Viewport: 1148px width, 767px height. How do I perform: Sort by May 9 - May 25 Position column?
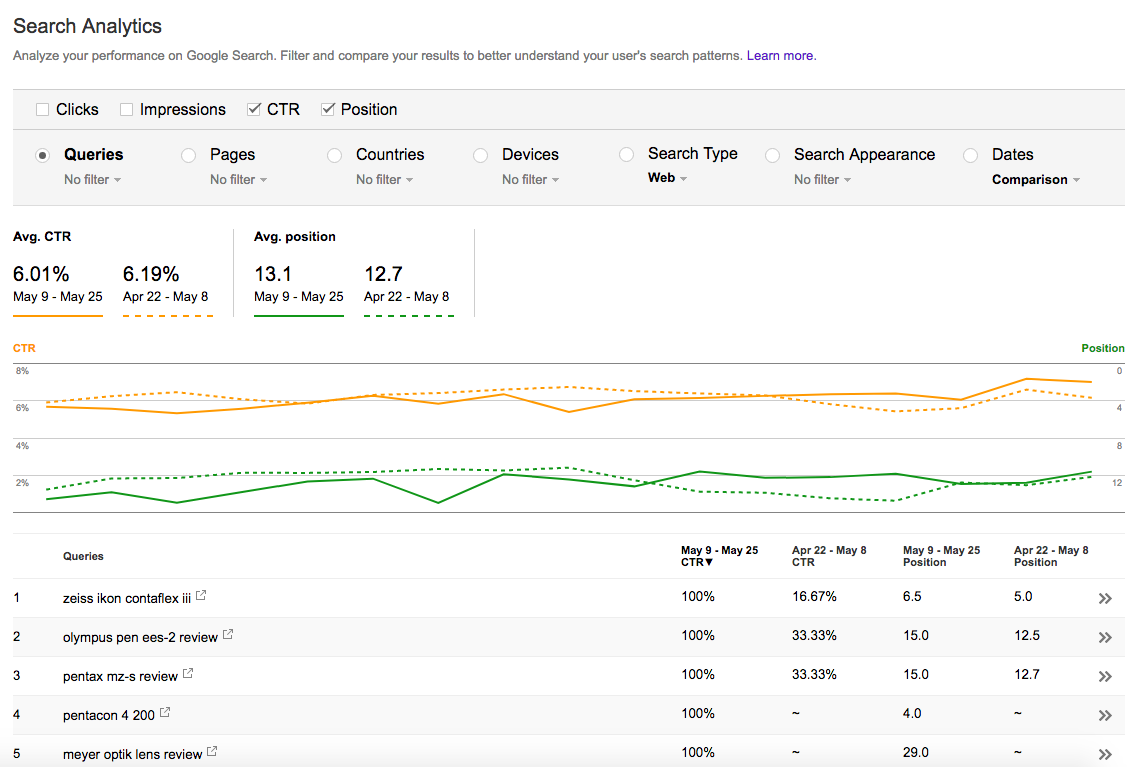click(x=942, y=556)
